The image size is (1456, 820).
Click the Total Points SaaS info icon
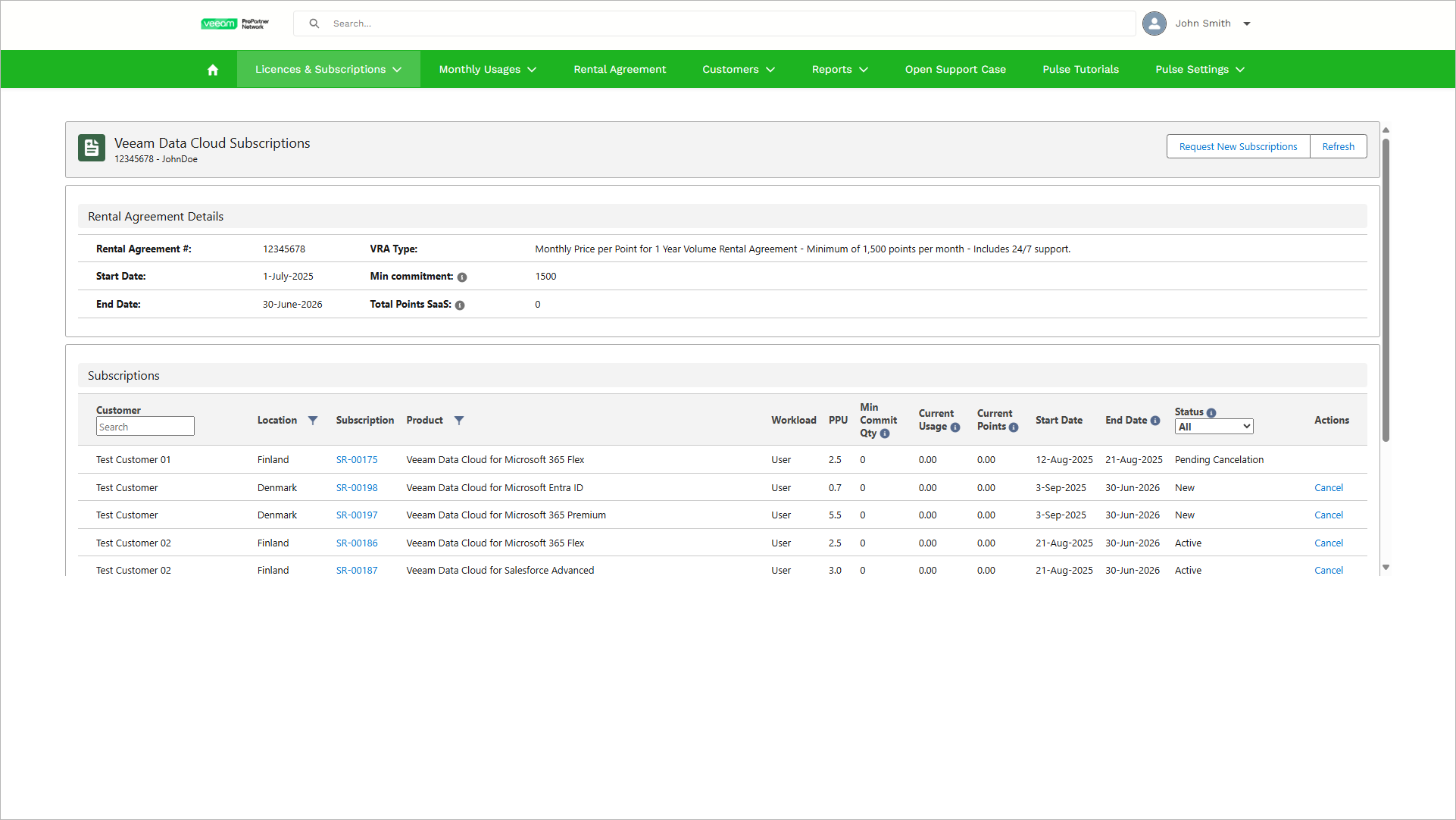click(x=460, y=305)
